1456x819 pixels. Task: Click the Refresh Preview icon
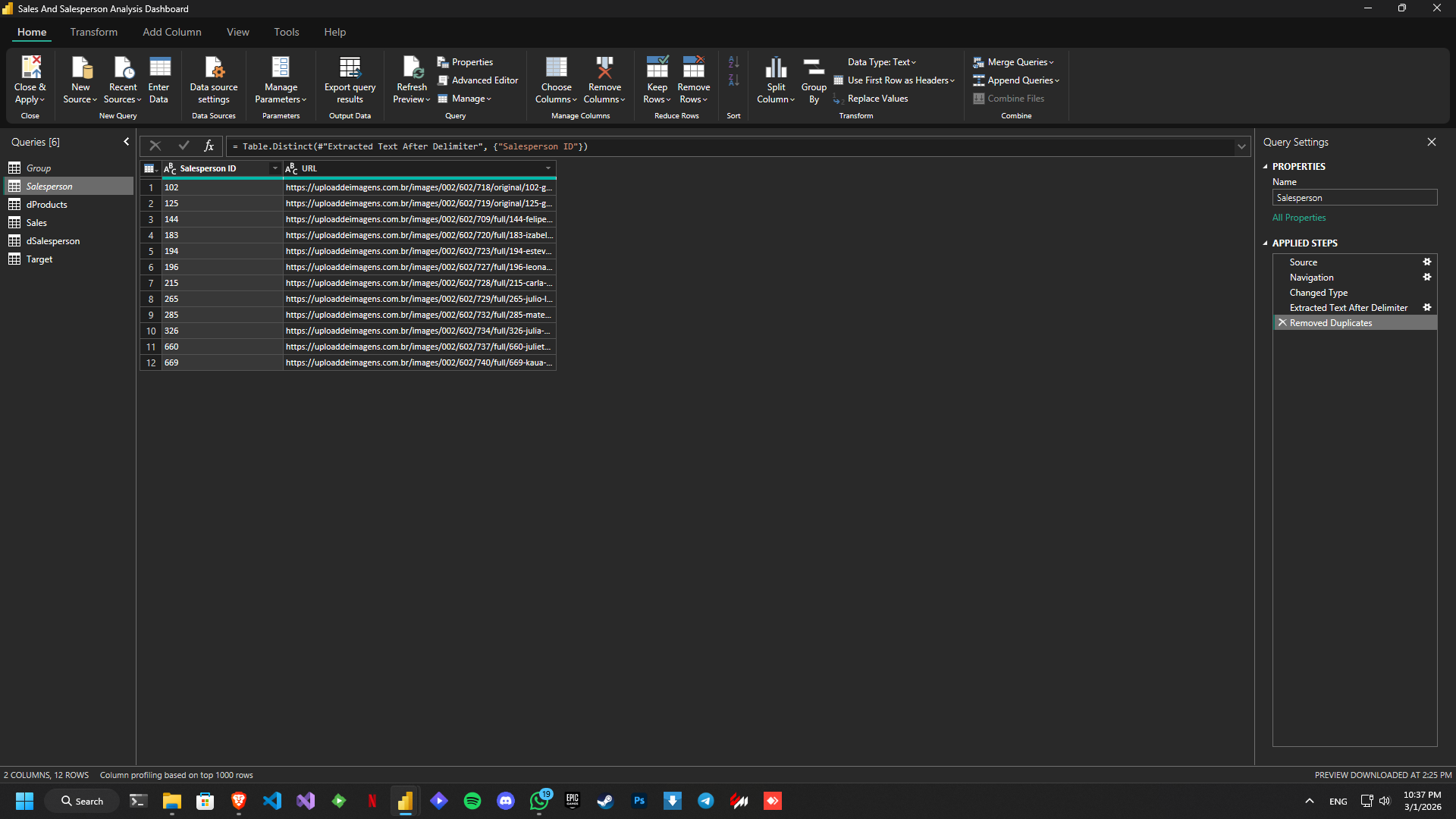click(412, 68)
